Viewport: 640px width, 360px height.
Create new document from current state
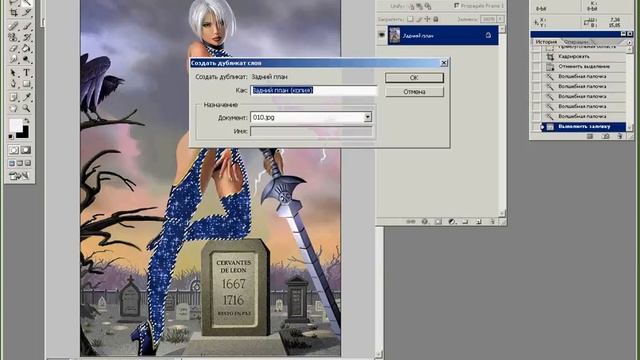(590, 136)
